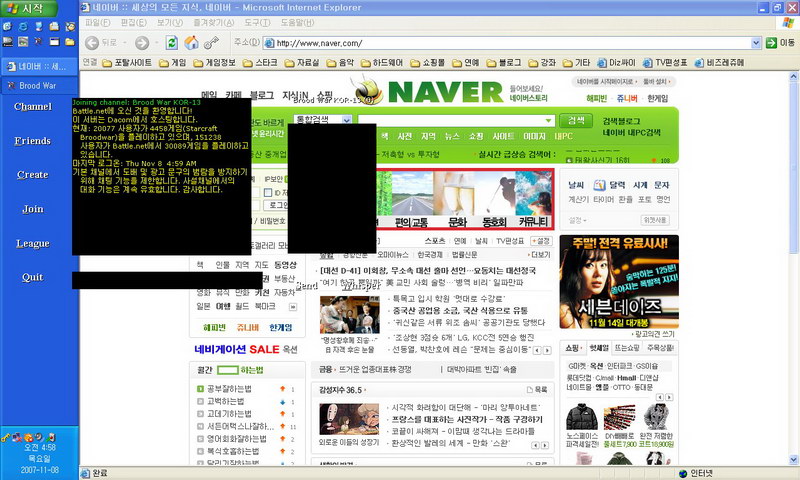Open the 포탈사이트 favorites folder
The height and width of the screenshot is (480, 800).
127,63
